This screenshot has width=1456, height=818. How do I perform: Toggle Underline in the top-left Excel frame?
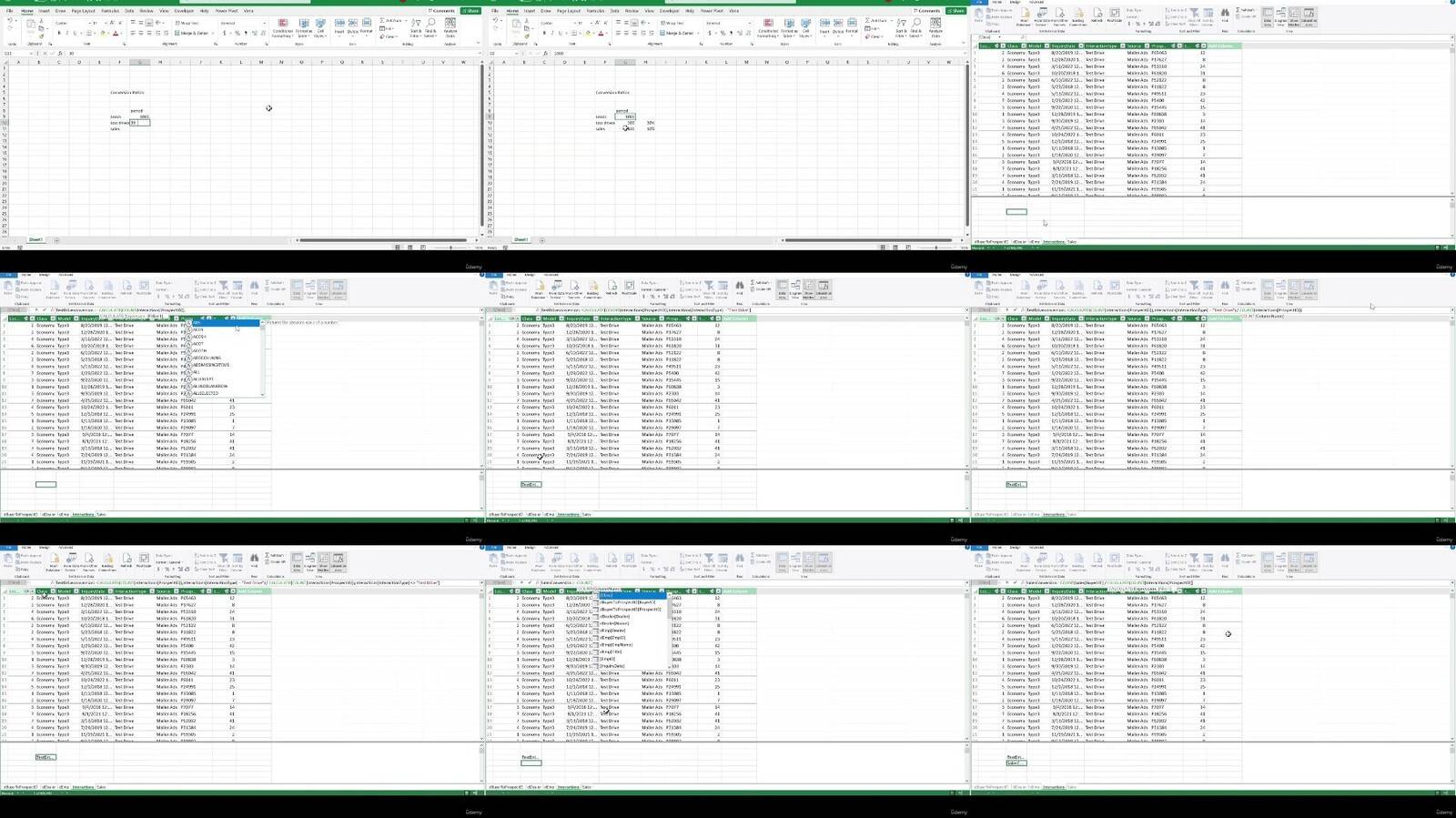[74, 33]
